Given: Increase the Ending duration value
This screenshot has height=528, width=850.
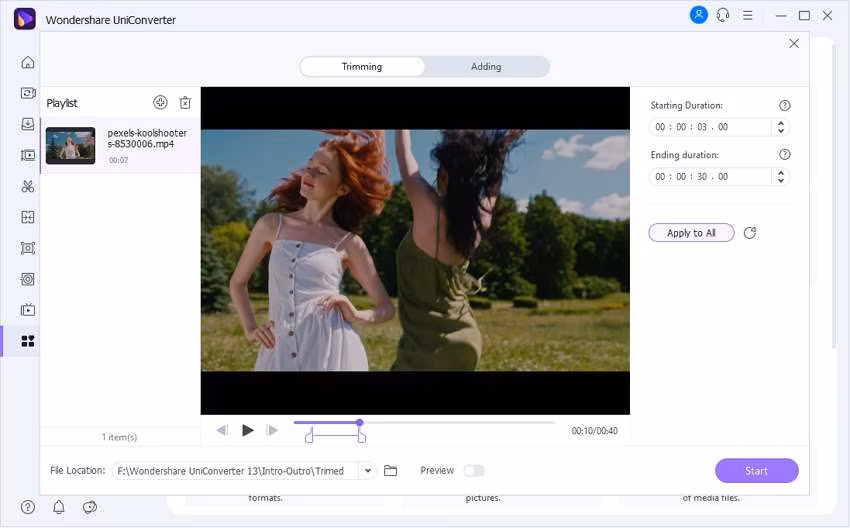Looking at the screenshot, I should click(x=781, y=172).
